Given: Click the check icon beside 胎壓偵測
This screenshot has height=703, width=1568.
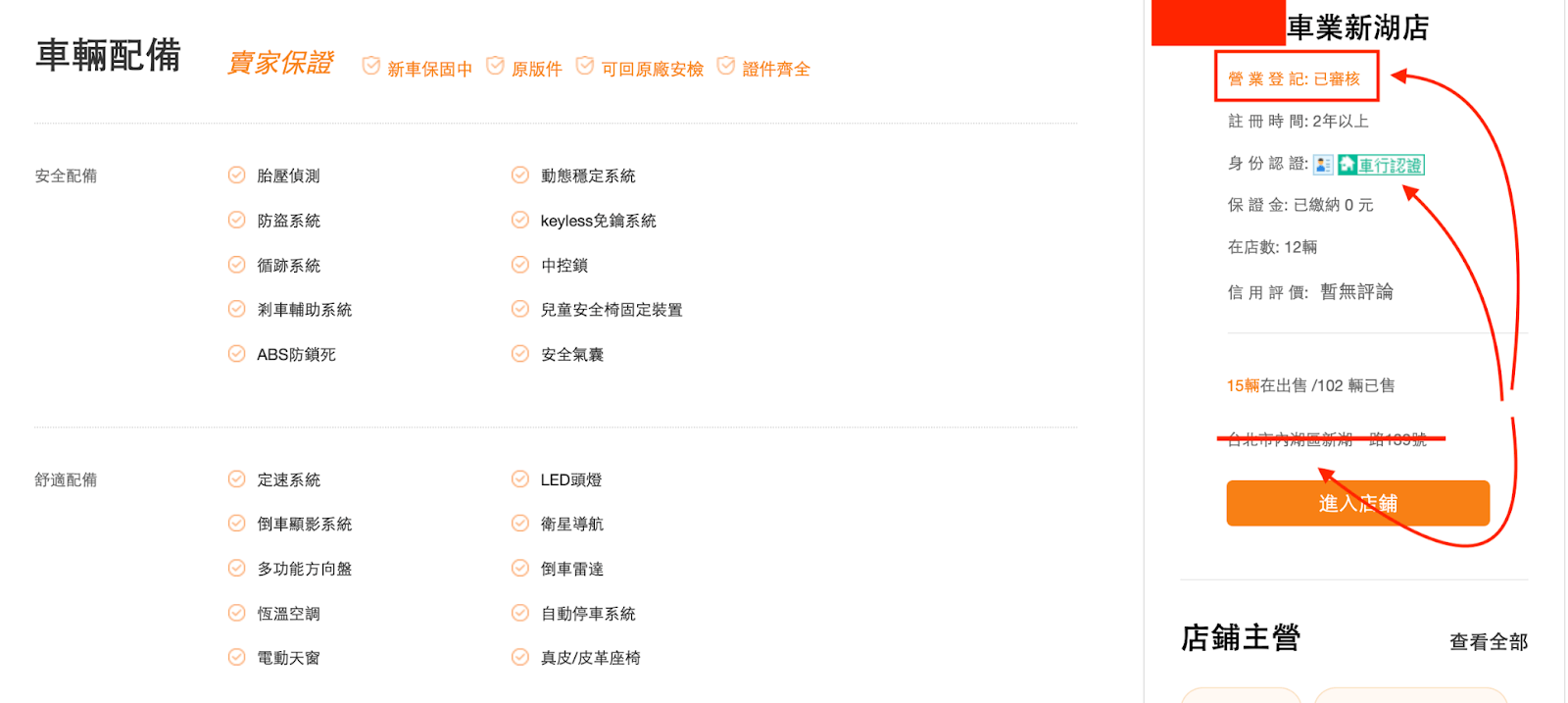Looking at the screenshot, I should click(237, 176).
